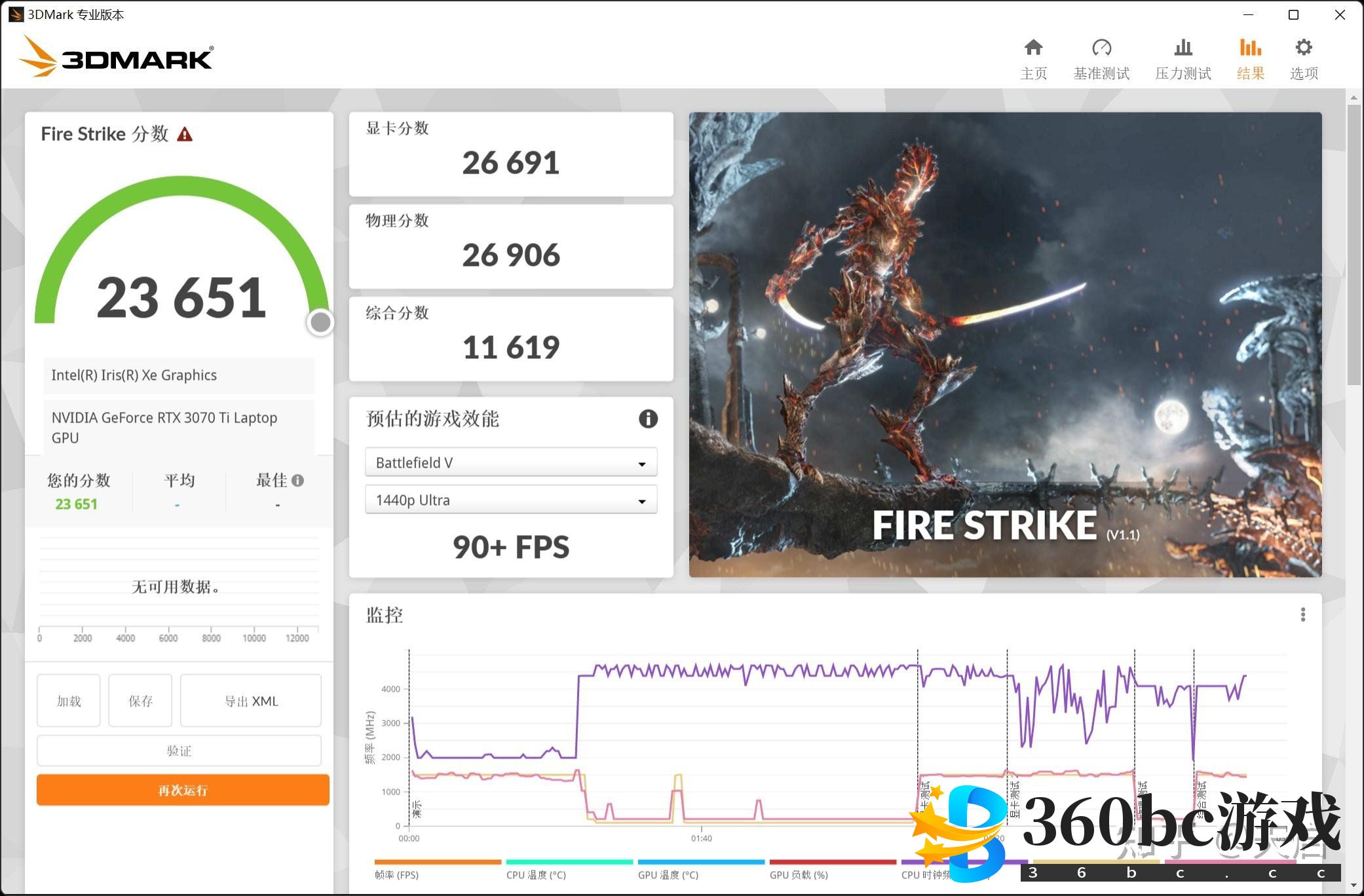The image size is (1364, 896).
Task: Click the Results (结果) bar chart icon
Action: pyautogui.click(x=1250, y=48)
